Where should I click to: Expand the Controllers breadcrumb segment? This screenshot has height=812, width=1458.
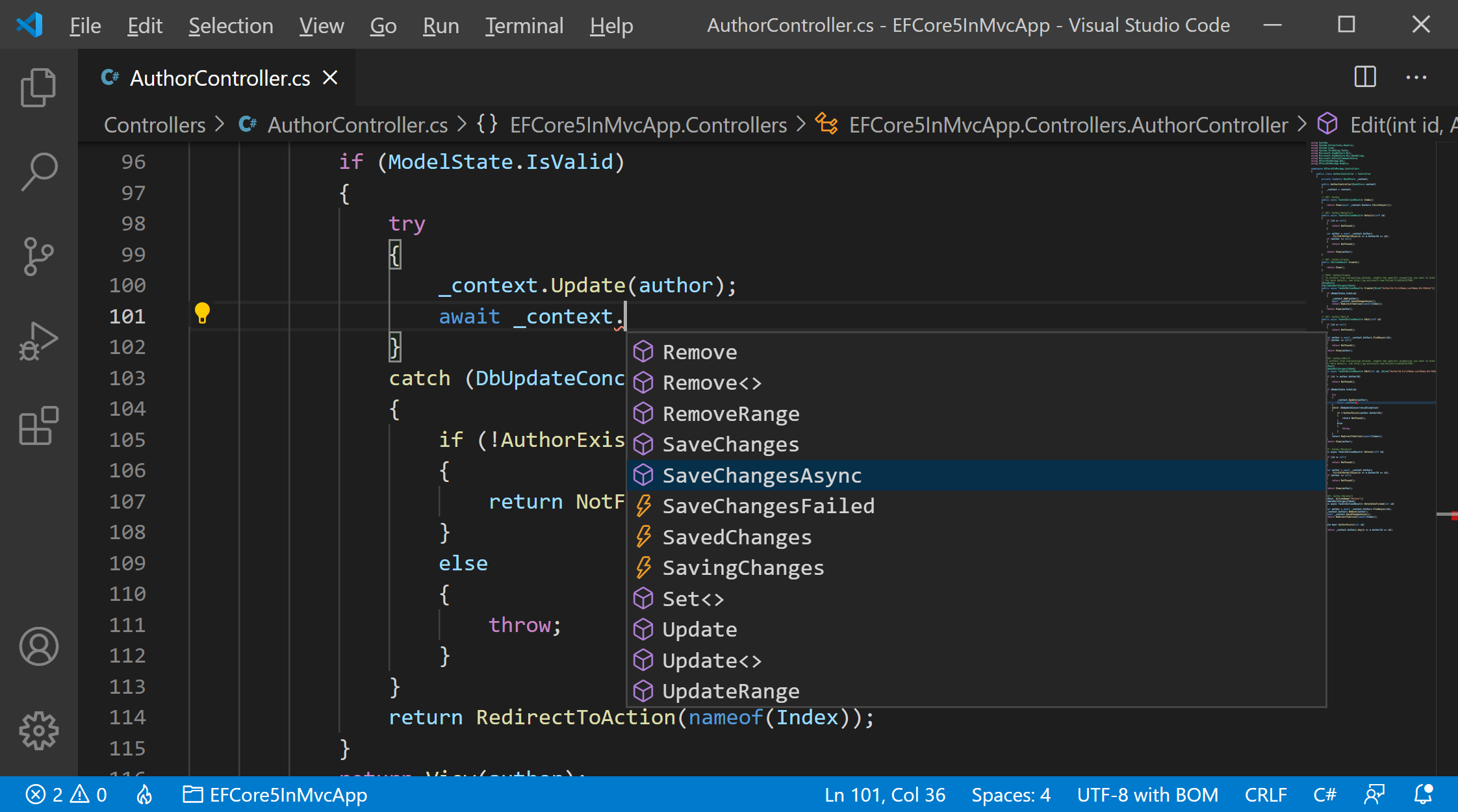point(155,125)
